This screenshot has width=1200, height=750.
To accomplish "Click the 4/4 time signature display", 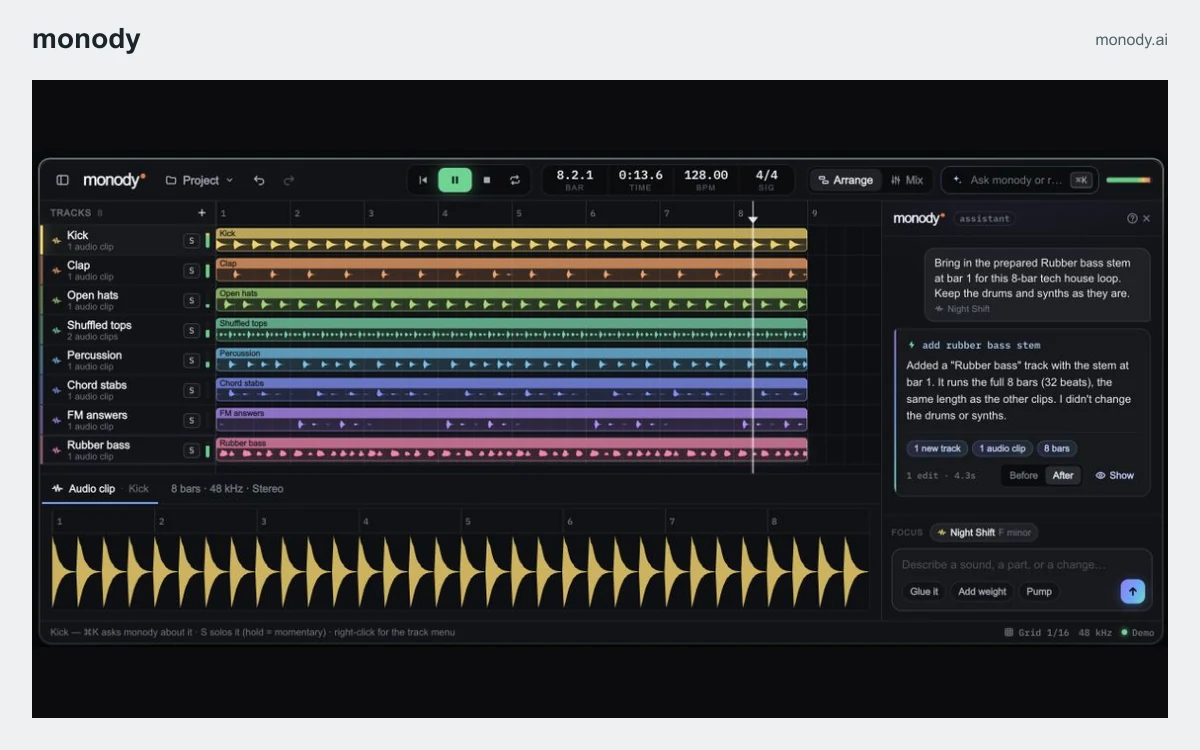I will pyautogui.click(x=766, y=180).
